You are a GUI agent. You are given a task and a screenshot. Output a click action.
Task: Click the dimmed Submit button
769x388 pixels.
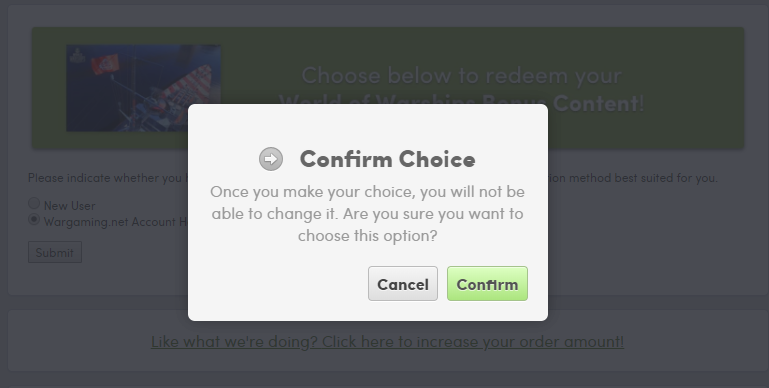[x=54, y=252]
